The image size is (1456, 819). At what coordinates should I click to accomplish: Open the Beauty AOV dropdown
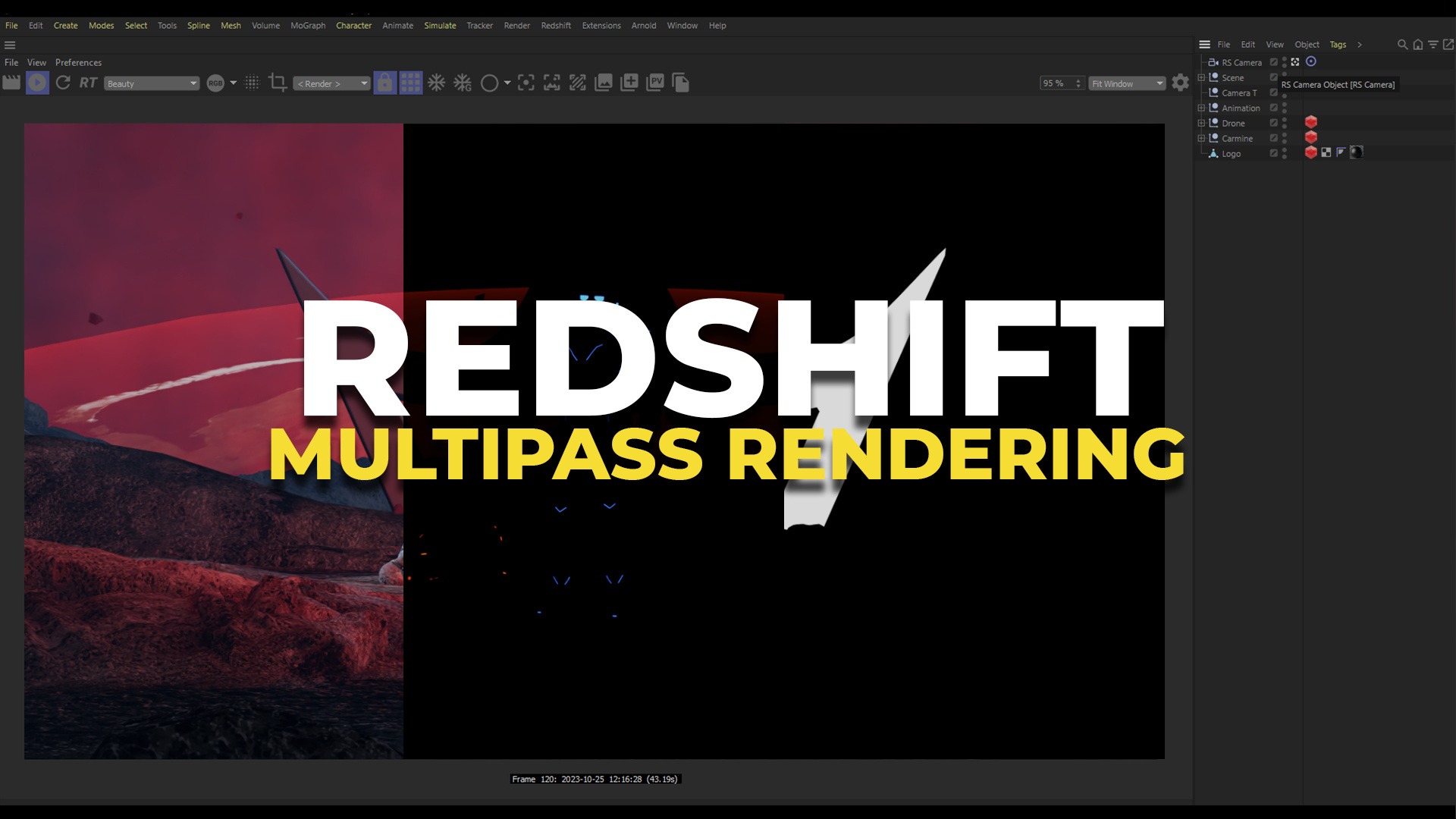point(152,83)
